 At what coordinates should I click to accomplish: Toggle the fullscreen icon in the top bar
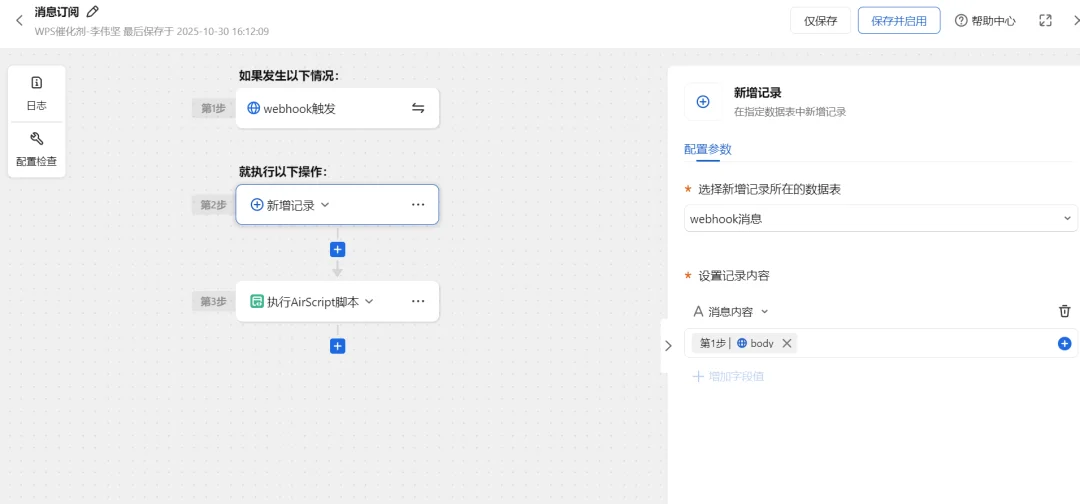click(x=1045, y=21)
